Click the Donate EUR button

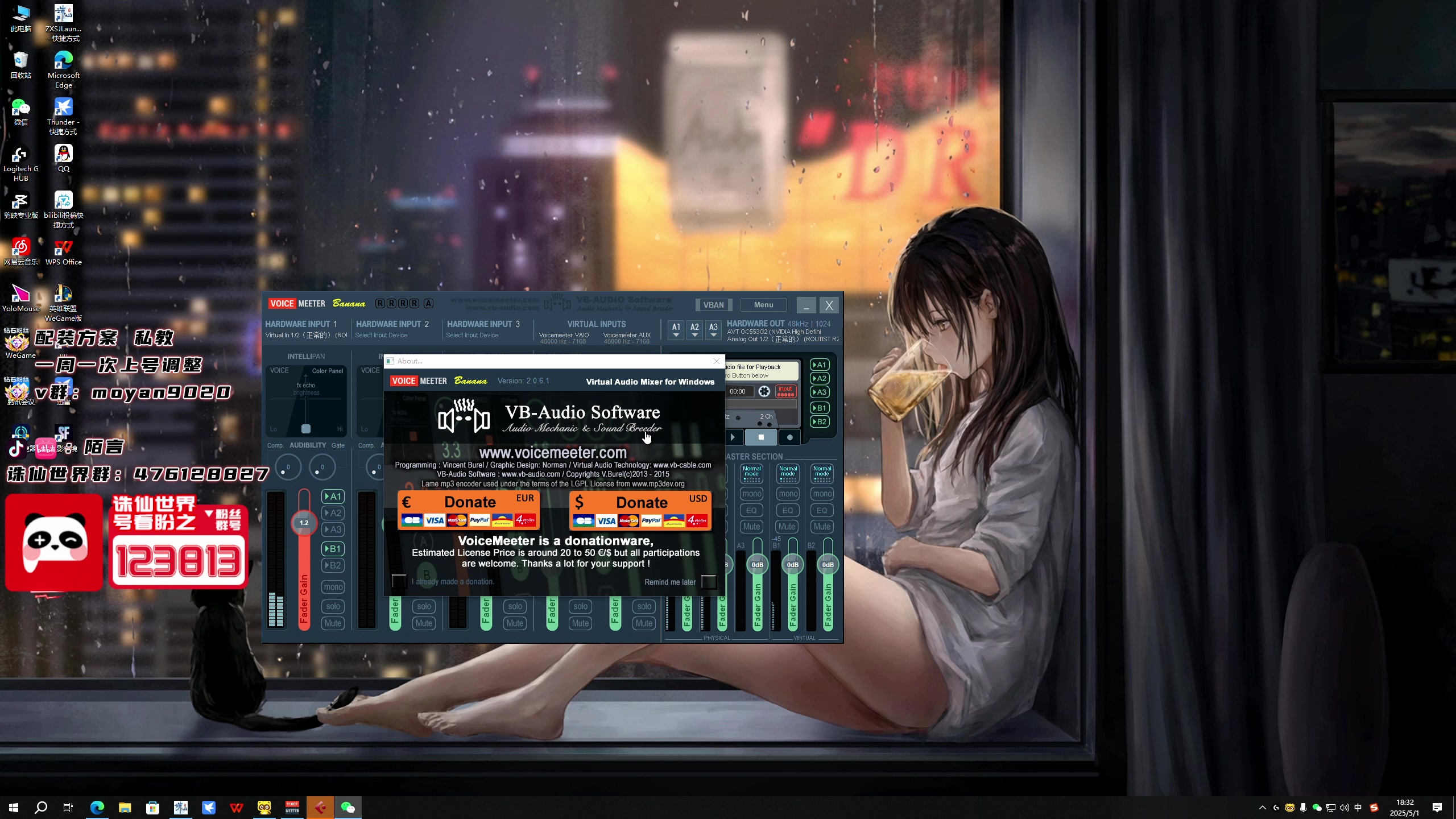click(x=469, y=510)
